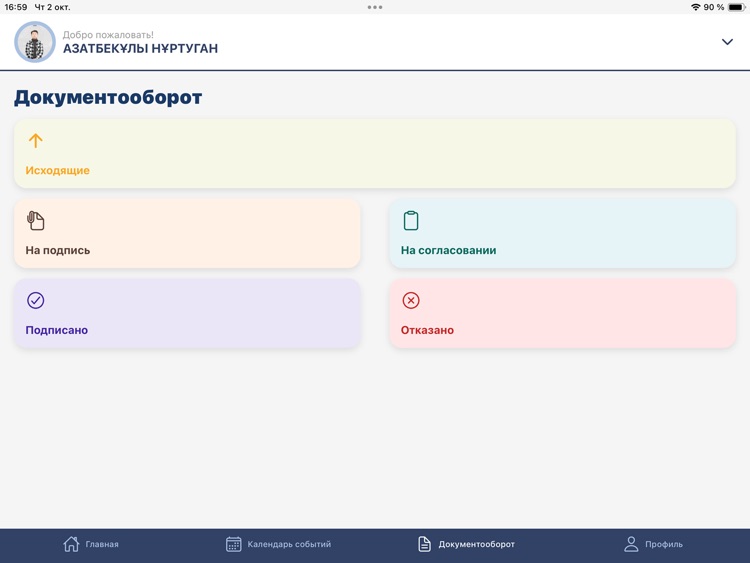750x563 pixels.
Task: Tap the purple checkmark circle icon
Action: (x=35, y=300)
